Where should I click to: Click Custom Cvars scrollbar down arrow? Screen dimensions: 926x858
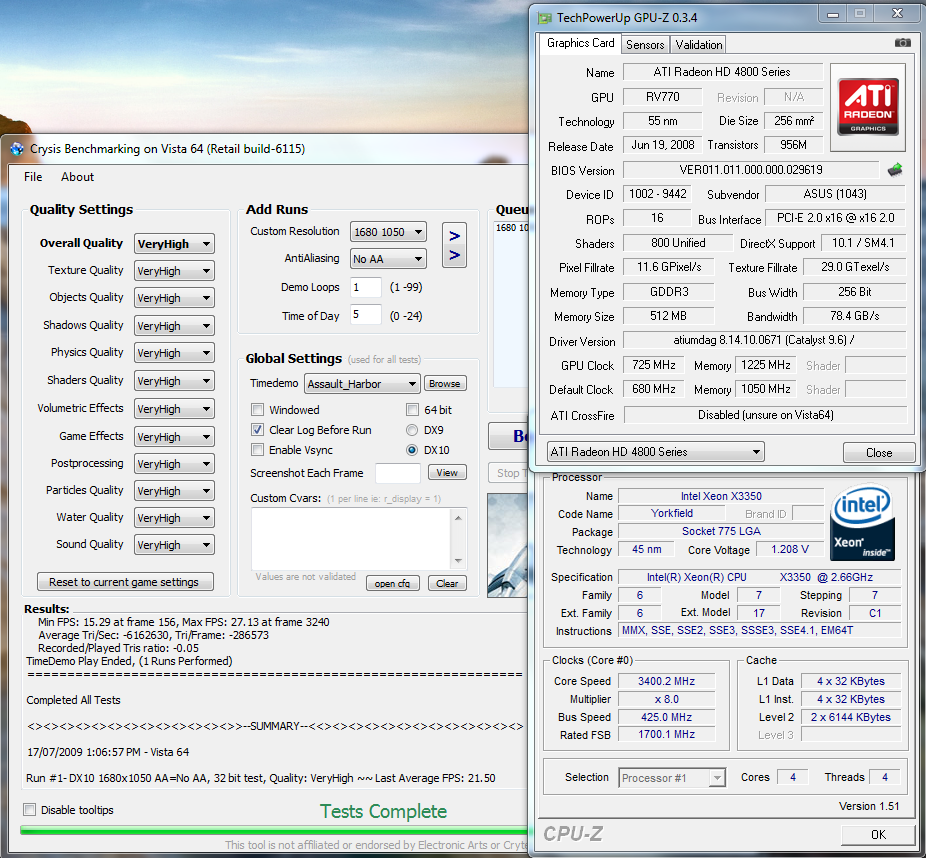tap(458, 561)
